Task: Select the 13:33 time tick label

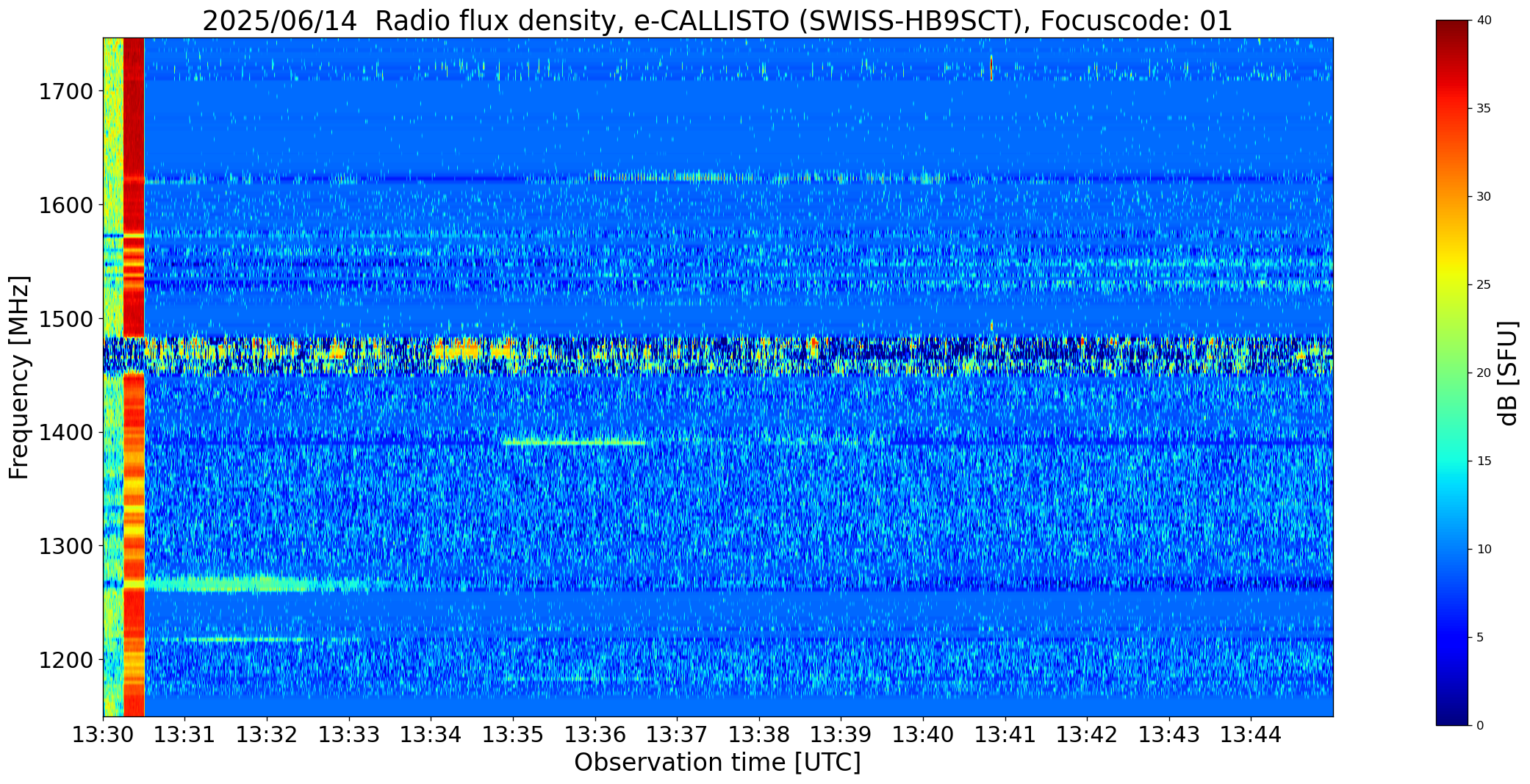Action: 349,735
